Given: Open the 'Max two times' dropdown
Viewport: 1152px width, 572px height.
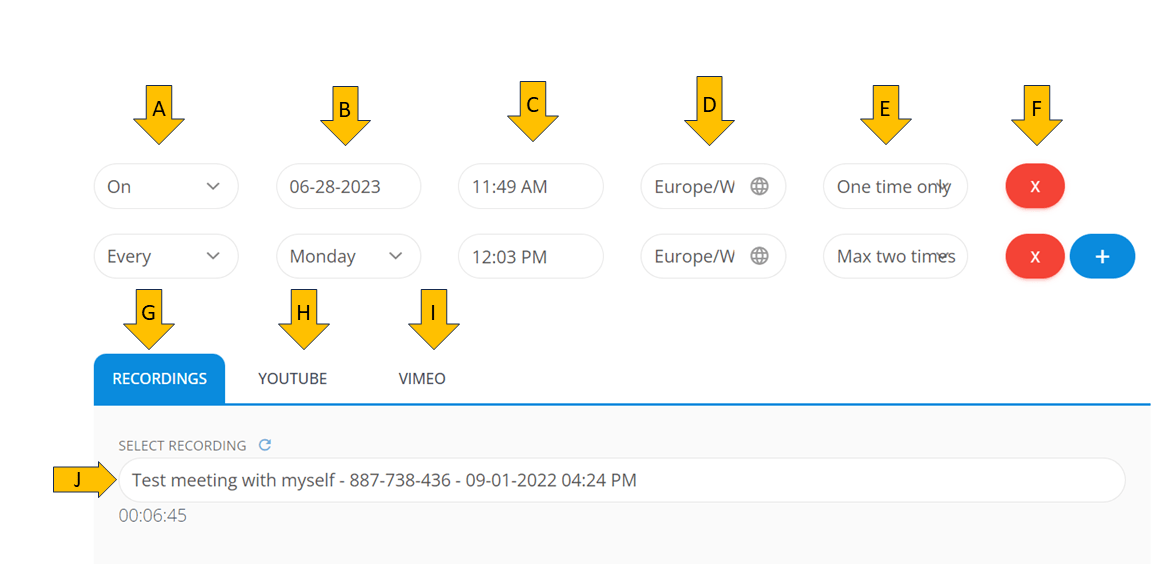Looking at the screenshot, I should (x=895, y=257).
